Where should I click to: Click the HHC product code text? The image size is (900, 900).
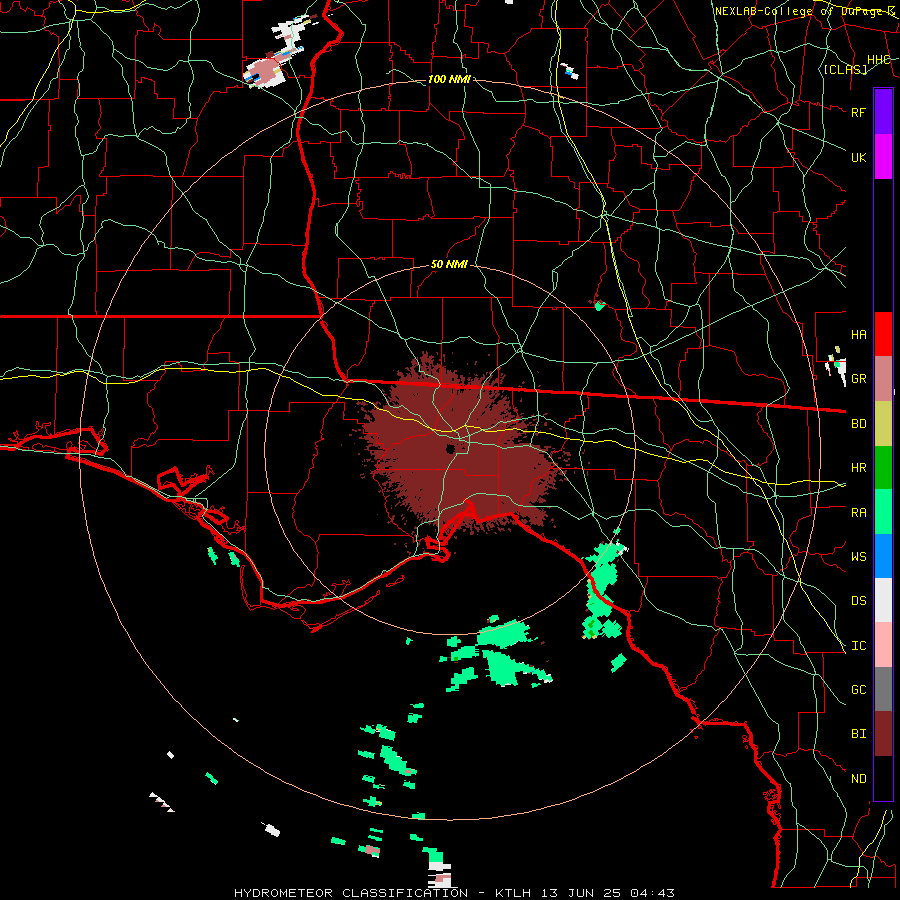[878, 60]
